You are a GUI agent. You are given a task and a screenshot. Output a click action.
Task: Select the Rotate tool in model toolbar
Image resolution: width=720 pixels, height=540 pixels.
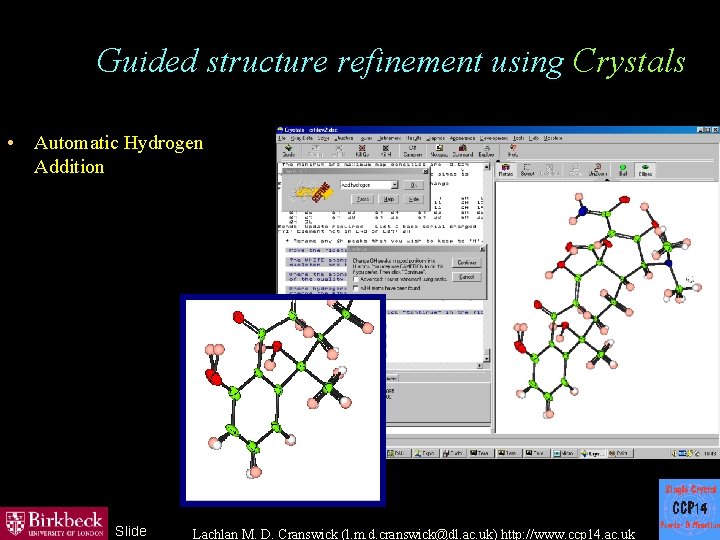[506, 169]
